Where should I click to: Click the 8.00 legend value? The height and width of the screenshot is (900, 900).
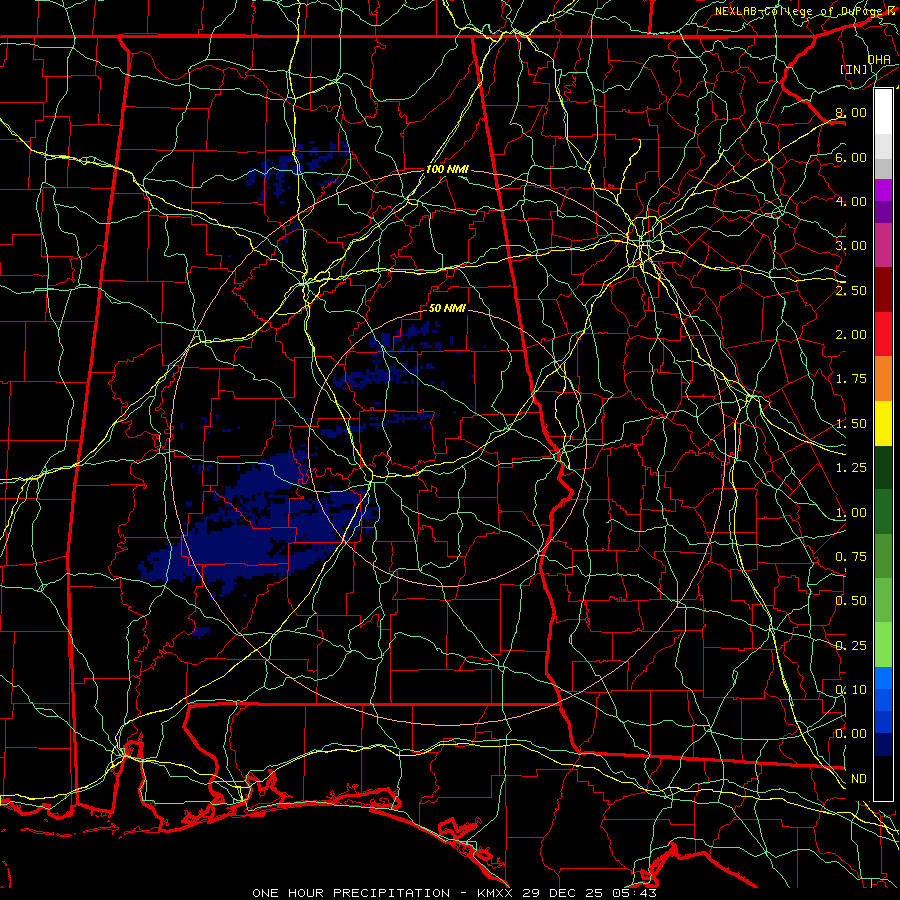point(851,112)
